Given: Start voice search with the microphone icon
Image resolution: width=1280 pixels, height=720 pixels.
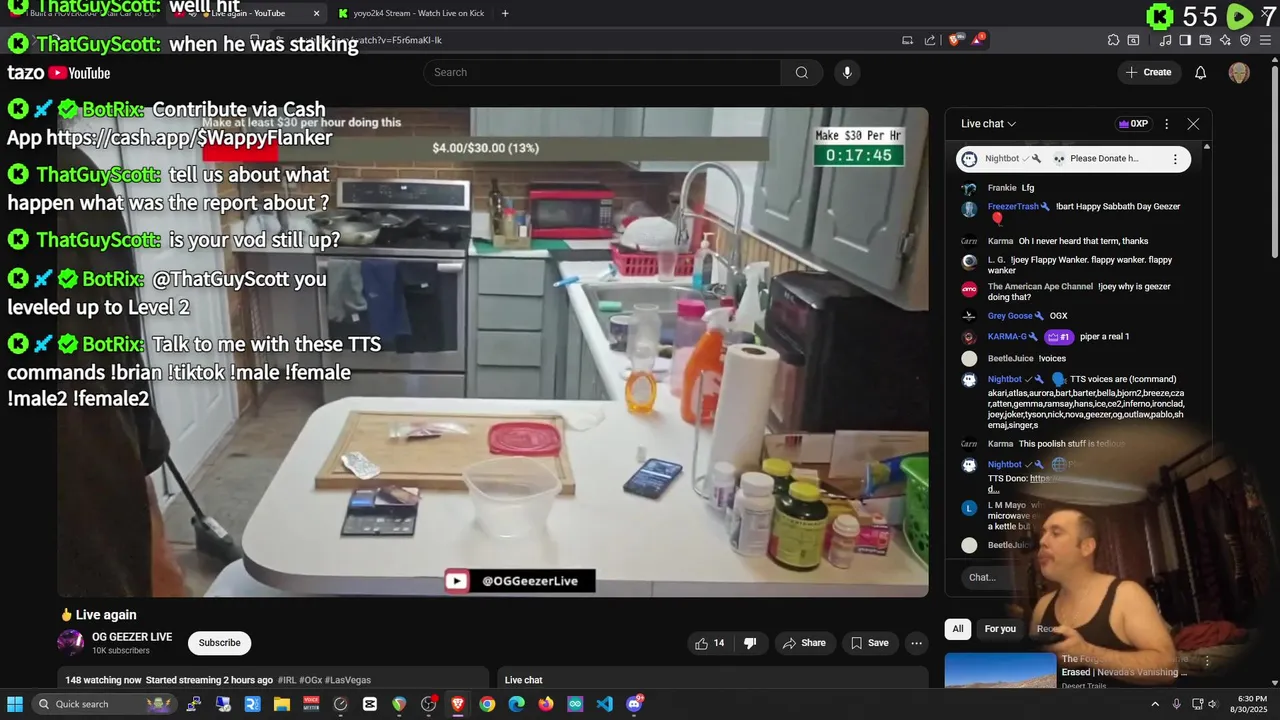Looking at the screenshot, I should click(847, 72).
